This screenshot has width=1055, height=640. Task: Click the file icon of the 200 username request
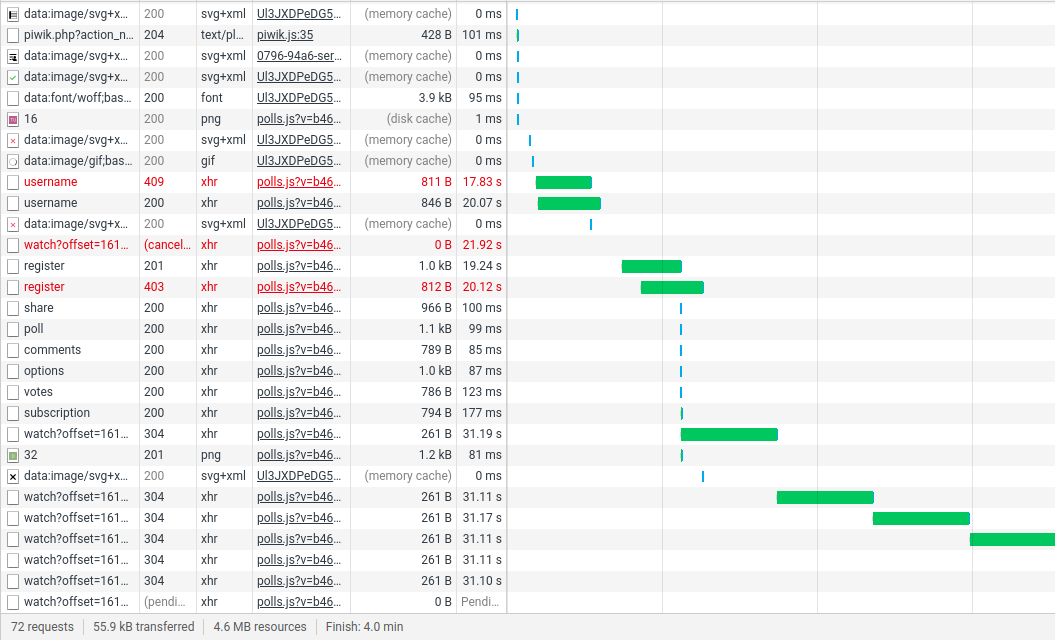pos(13,203)
